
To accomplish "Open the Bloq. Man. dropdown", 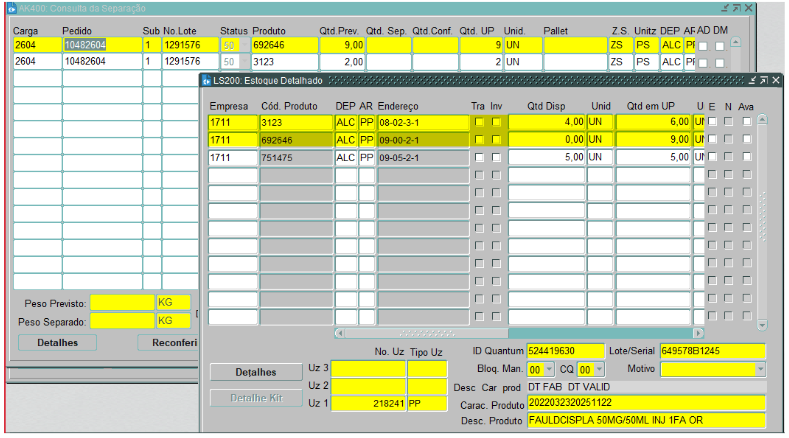I will pyautogui.click(x=549, y=370).
